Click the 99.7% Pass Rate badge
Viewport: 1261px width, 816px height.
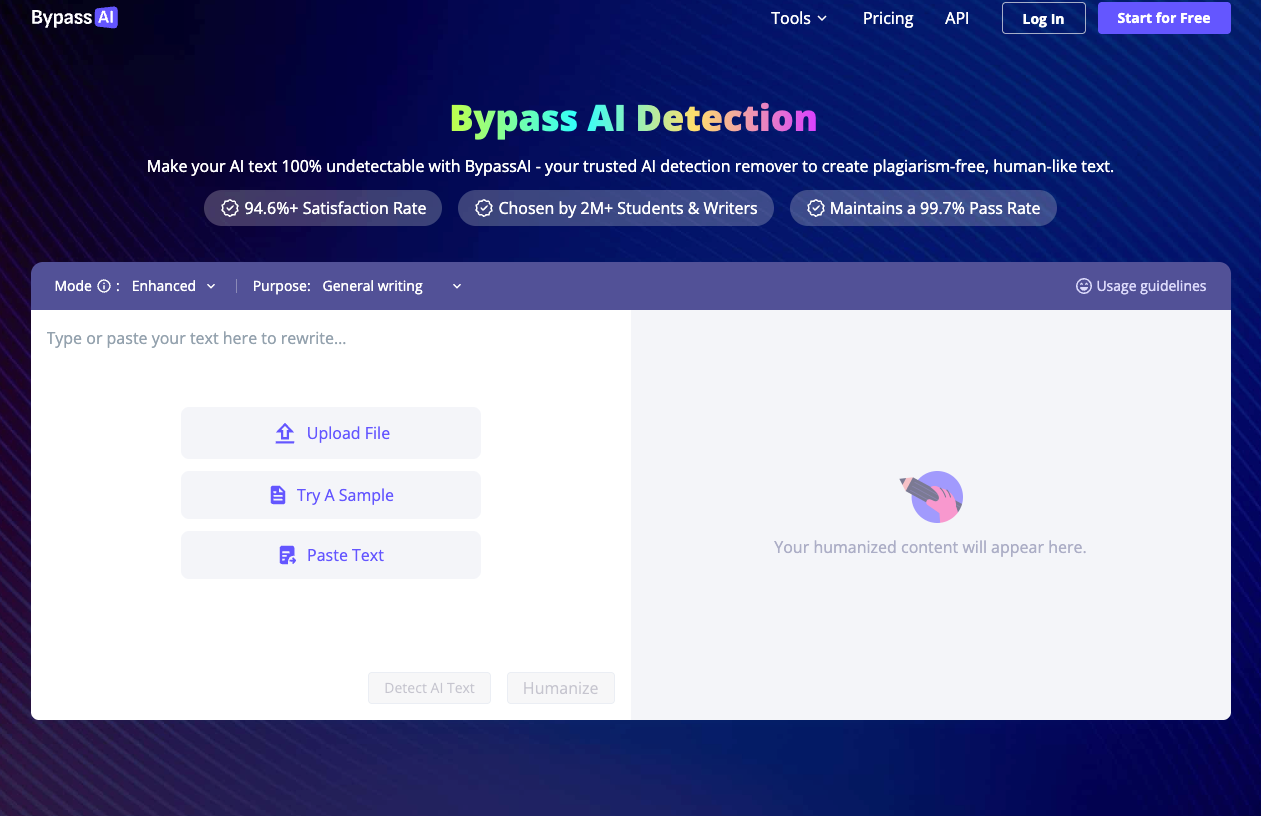[x=923, y=208]
